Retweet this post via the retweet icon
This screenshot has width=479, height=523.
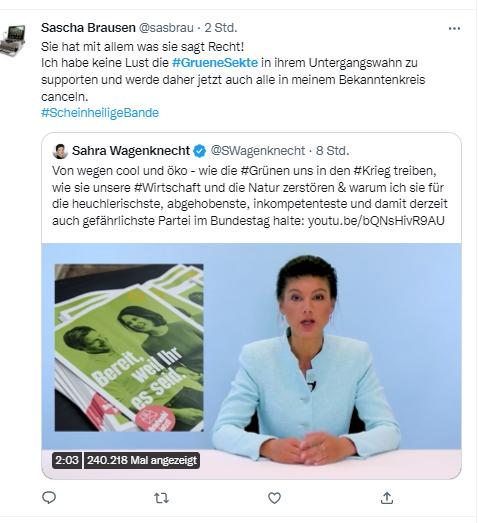pos(161,498)
